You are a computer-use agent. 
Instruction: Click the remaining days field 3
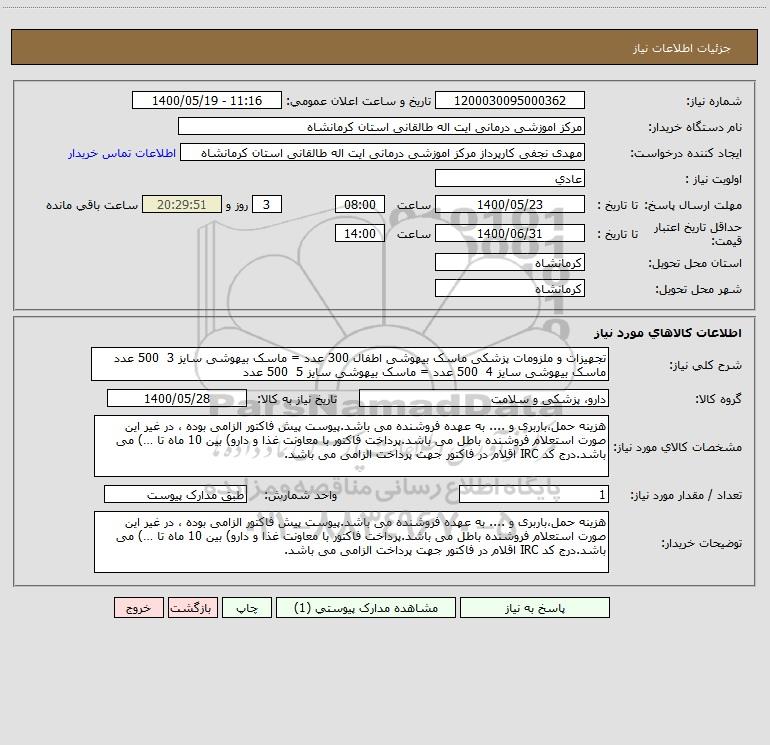point(267,204)
